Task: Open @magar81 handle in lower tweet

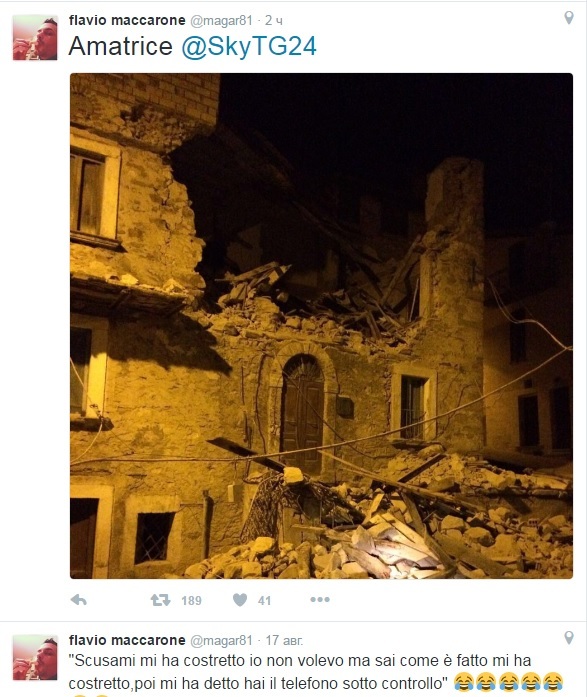Action: [221, 641]
